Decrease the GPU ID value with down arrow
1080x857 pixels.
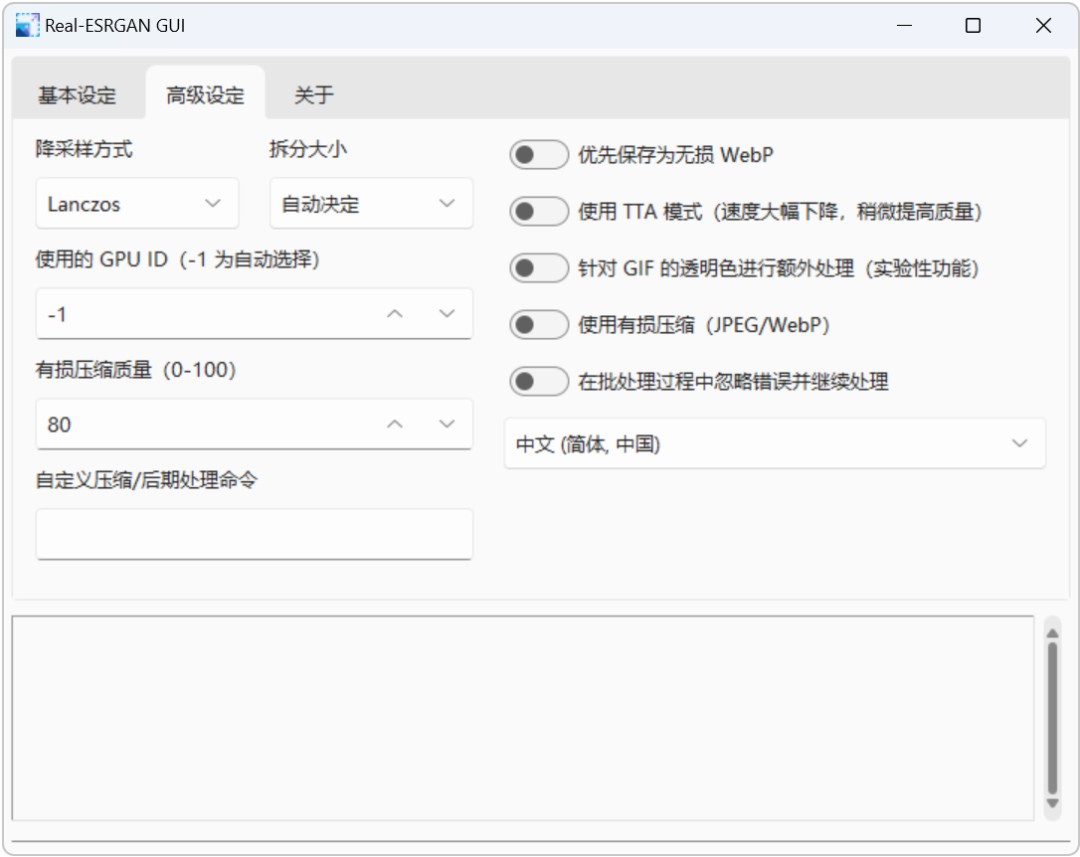[x=447, y=313]
